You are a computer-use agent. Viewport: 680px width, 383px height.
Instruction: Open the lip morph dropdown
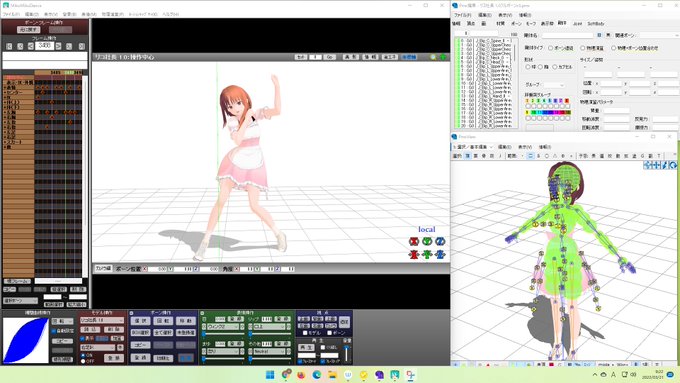coord(269,327)
